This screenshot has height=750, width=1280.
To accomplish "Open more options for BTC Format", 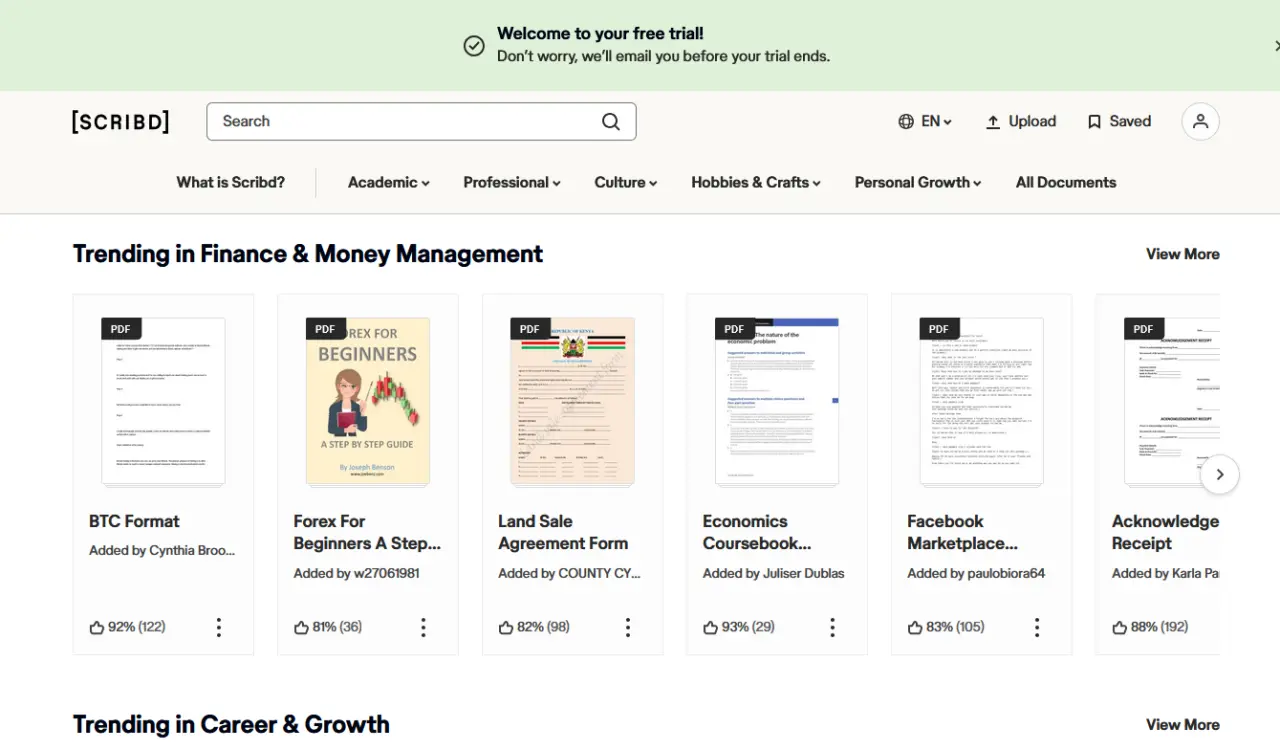I will click(219, 627).
